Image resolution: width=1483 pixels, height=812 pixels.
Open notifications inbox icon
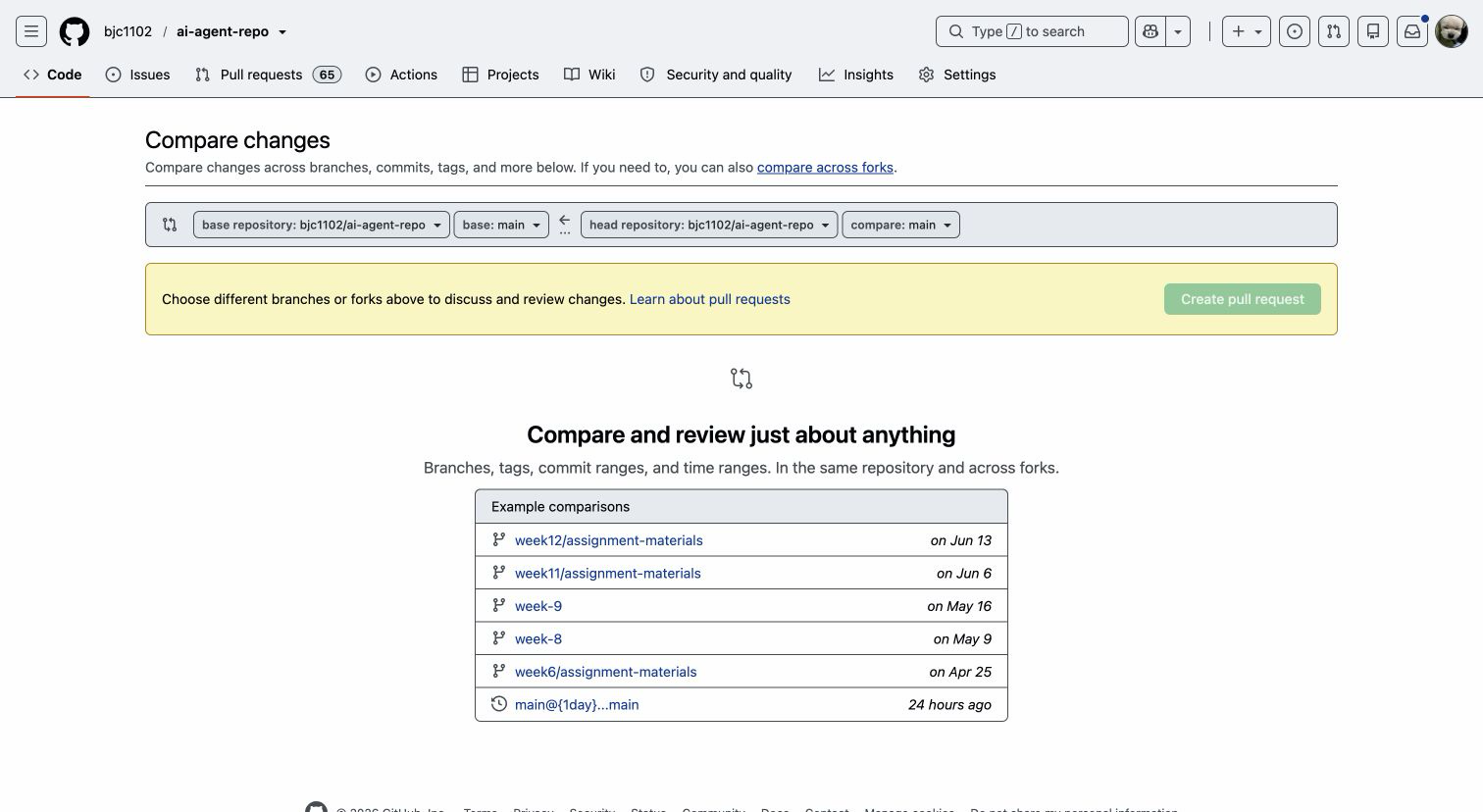pyautogui.click(x=1412, y=31)
